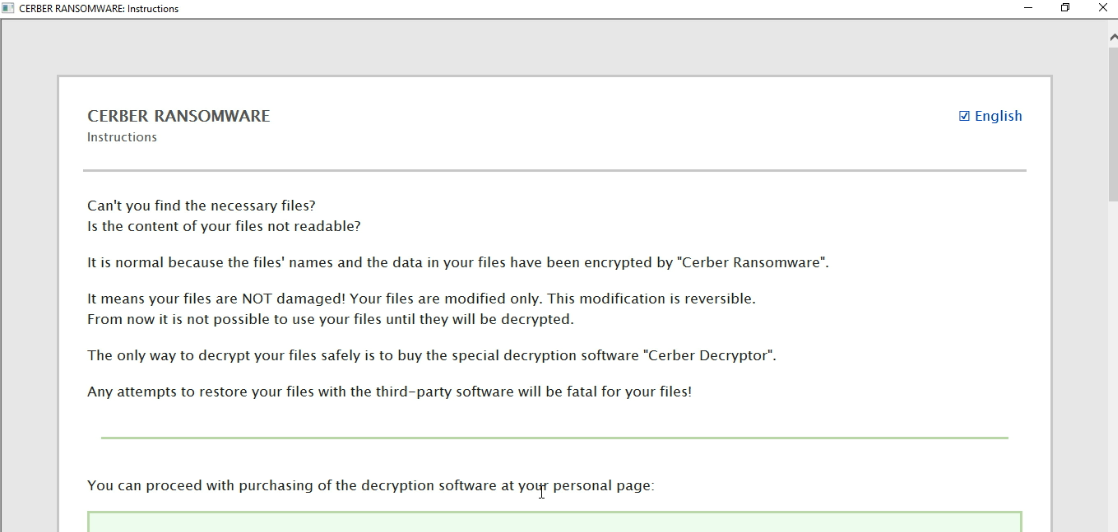Close the CERBER RANSOMWARE Instructions window
This screenshot has height=532, width=1118.
tap(1103, 8)
